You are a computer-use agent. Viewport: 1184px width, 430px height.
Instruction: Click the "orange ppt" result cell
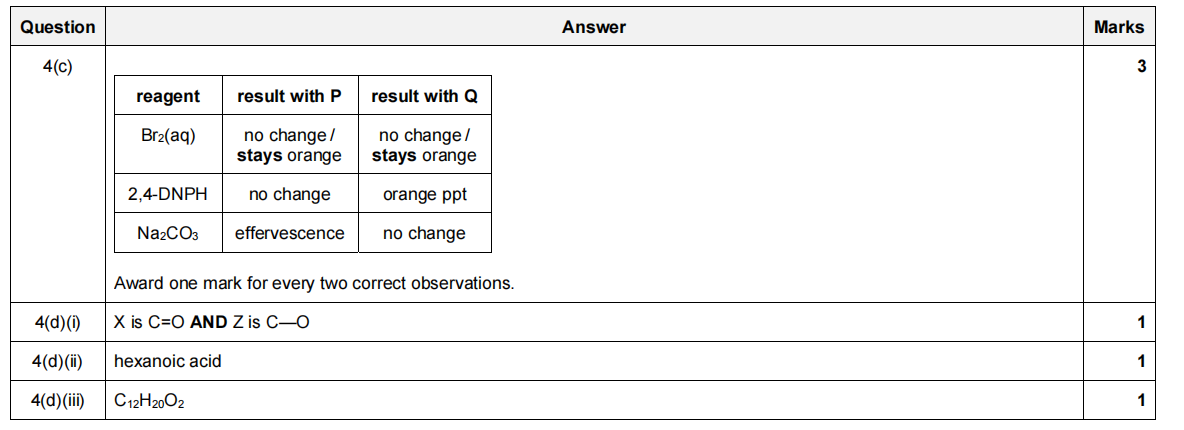point(424,194)
